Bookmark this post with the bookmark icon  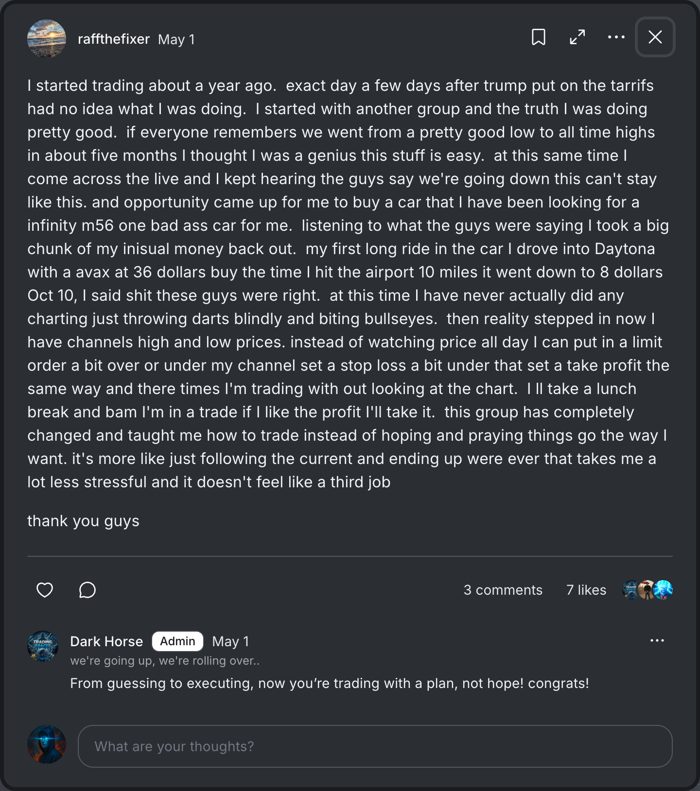pos(538,37)
